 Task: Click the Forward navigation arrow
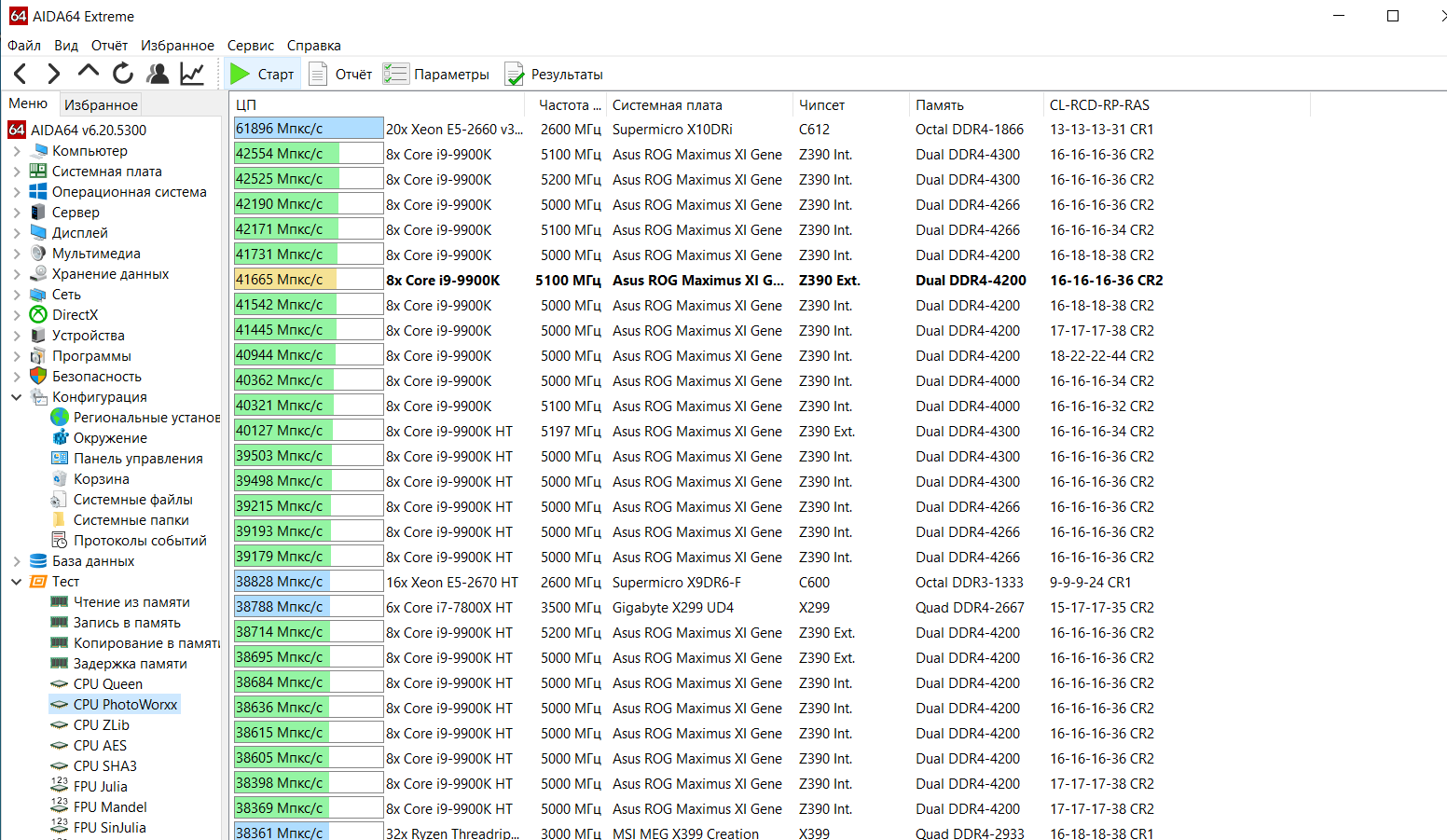(54, 74)
